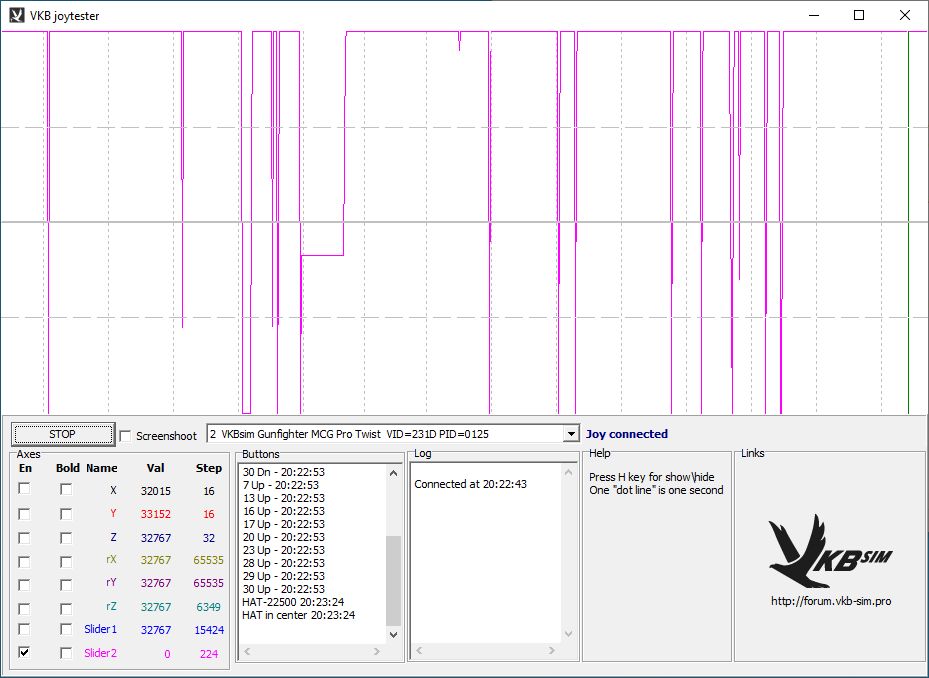Click the 'Press H key for show\hide' help text

click(x=652, y=477)
